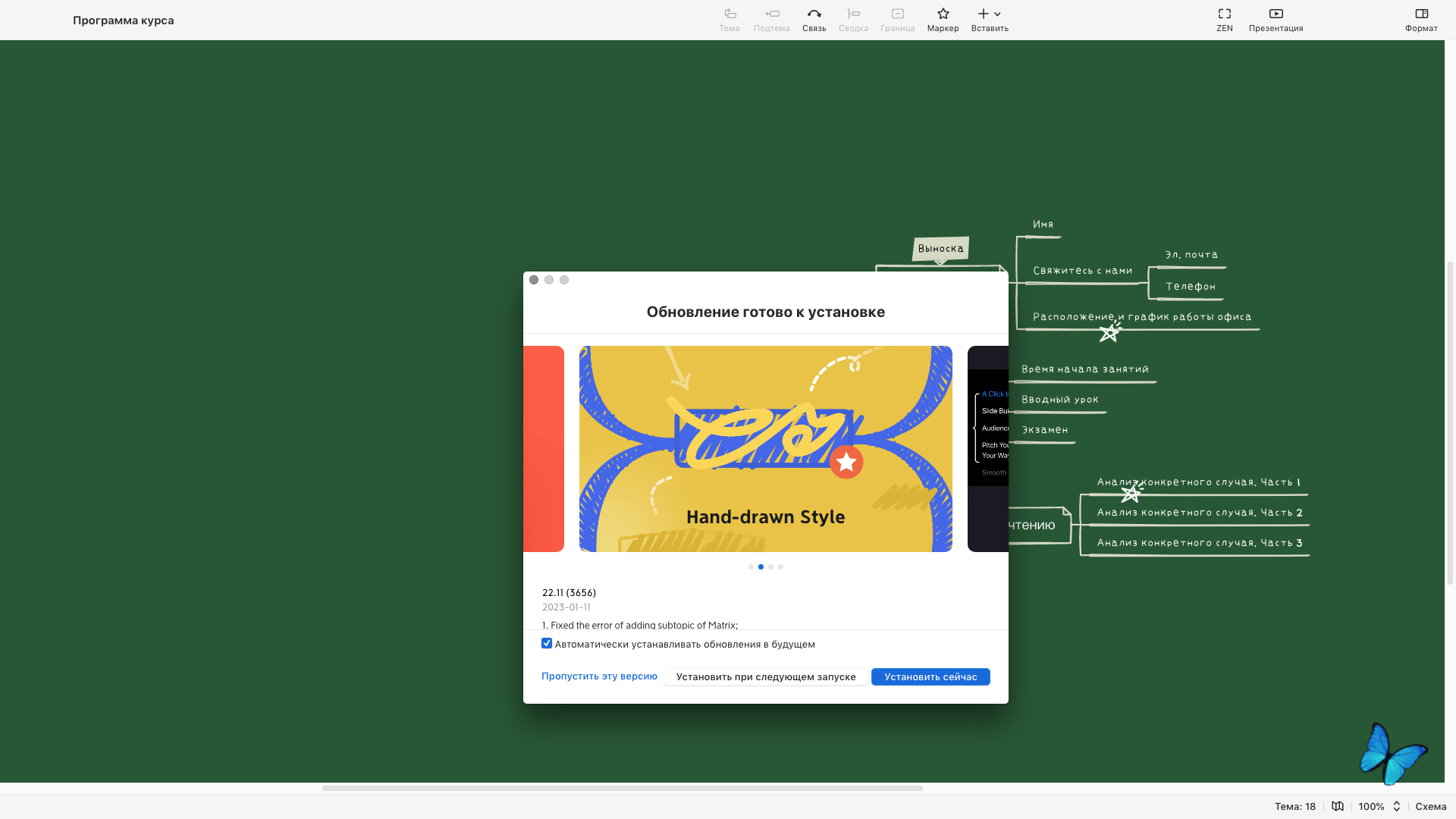Click the Hand-drawn Style banner image
Image resolution: width=1456 pixels, height=819 pixels.
pyautogui.click(x=765, y=449)
